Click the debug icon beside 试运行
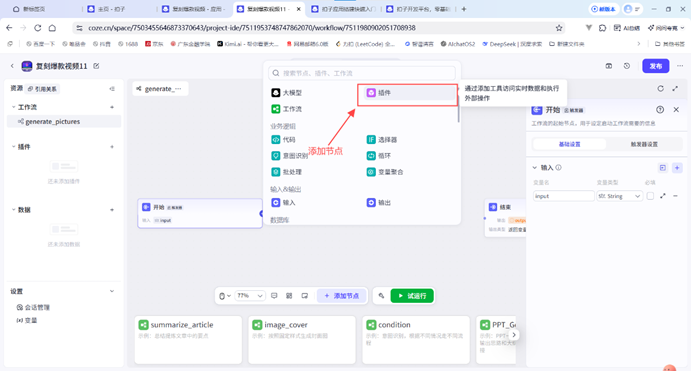 [381, 296]
